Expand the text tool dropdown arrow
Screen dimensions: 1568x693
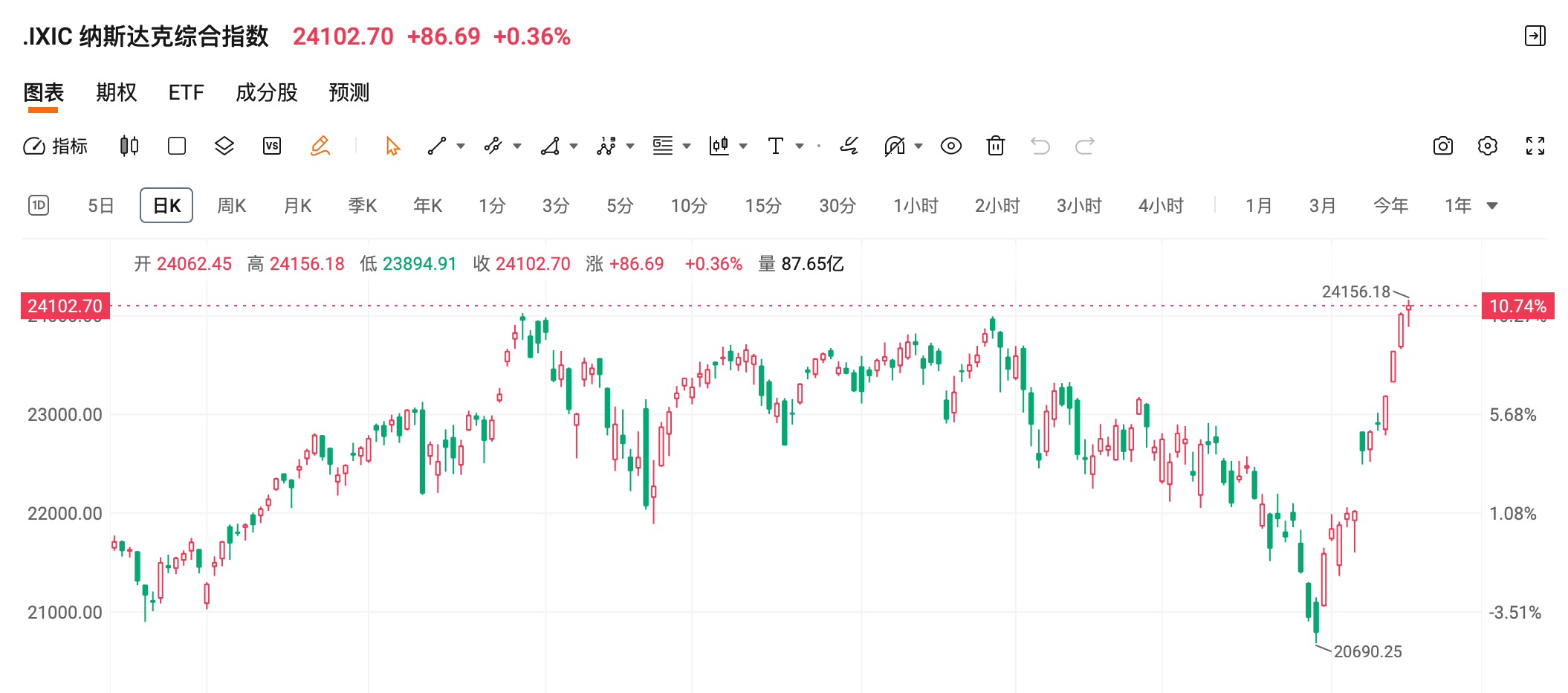(x=800, y=146)
